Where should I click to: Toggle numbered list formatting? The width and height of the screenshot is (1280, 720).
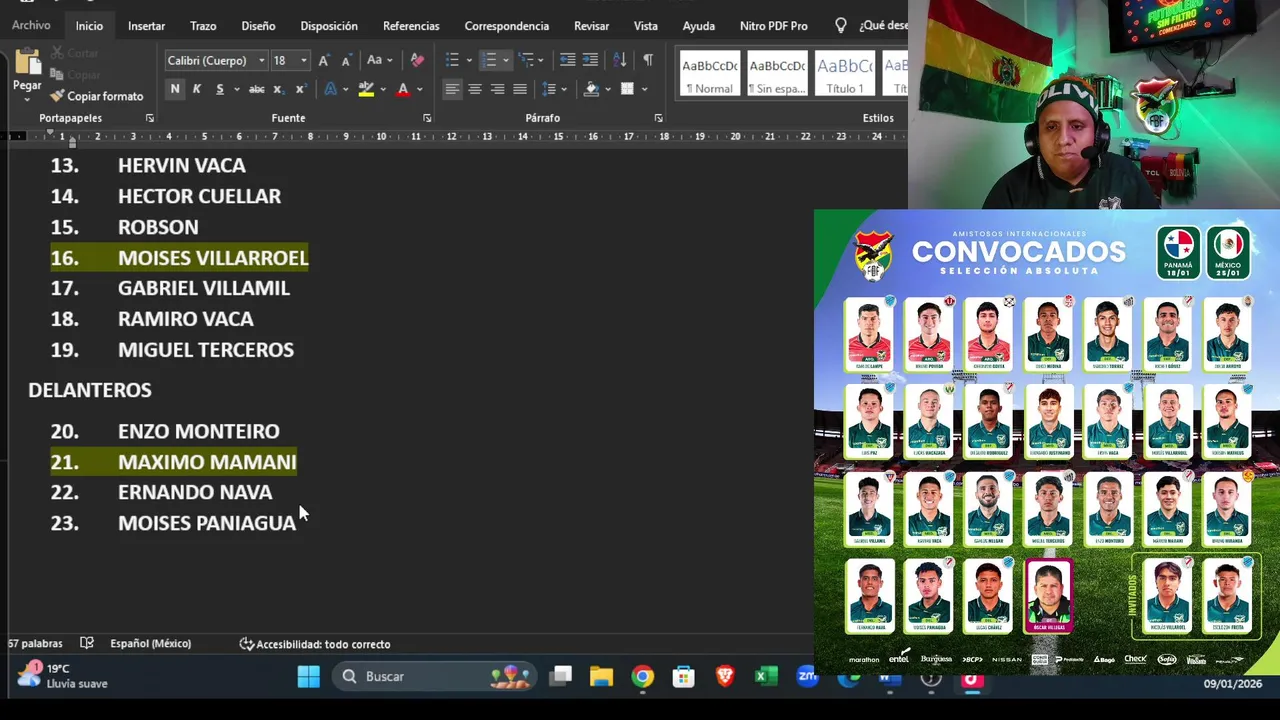click(489, 60)
